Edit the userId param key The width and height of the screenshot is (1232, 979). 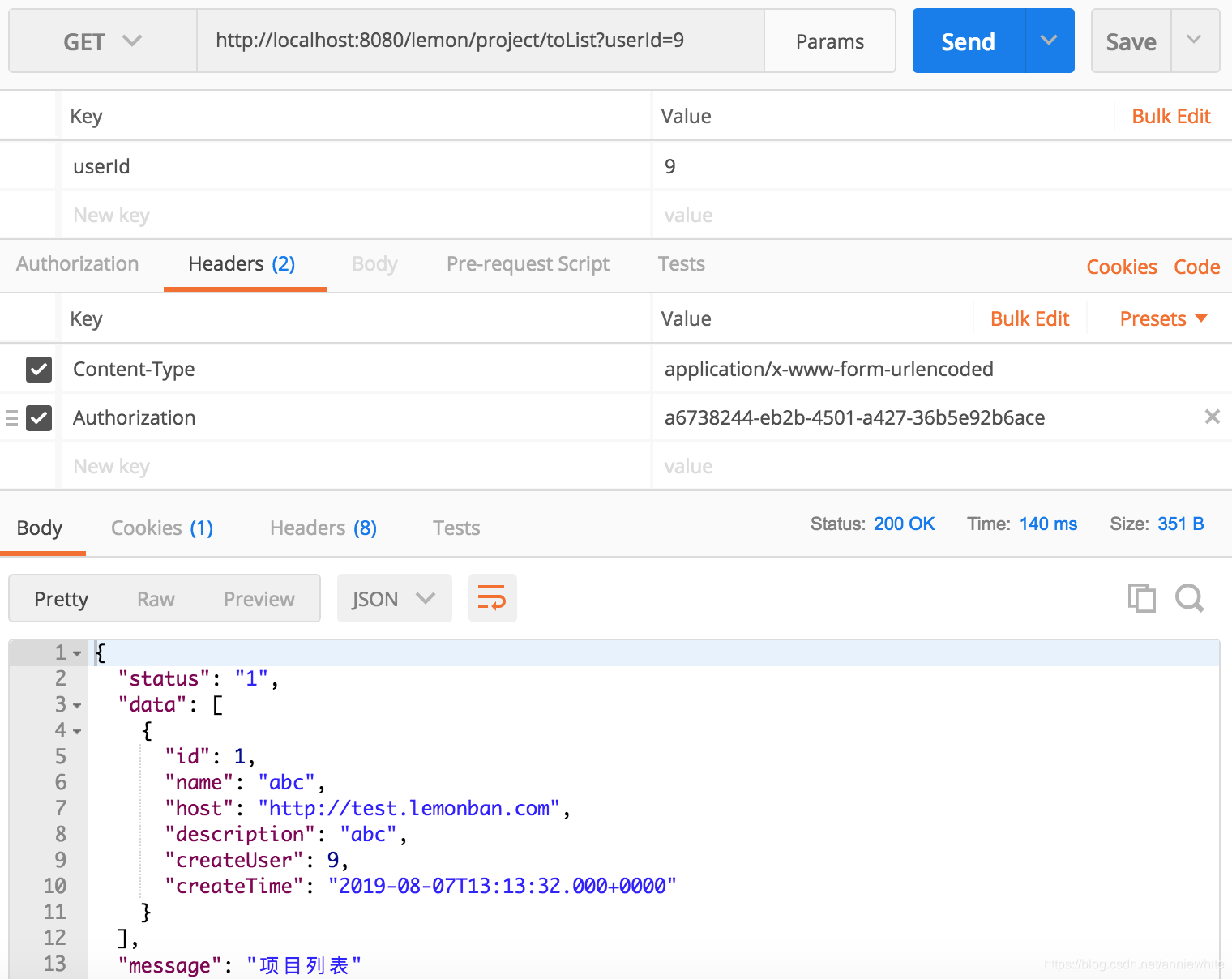click(357, 166)
